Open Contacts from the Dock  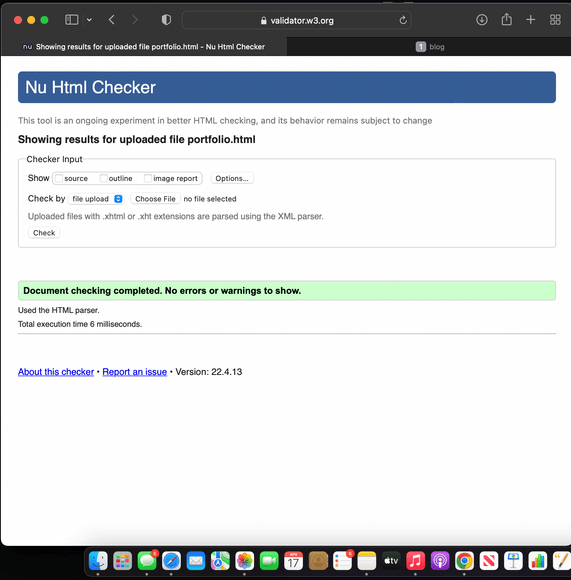pos(318,561)
